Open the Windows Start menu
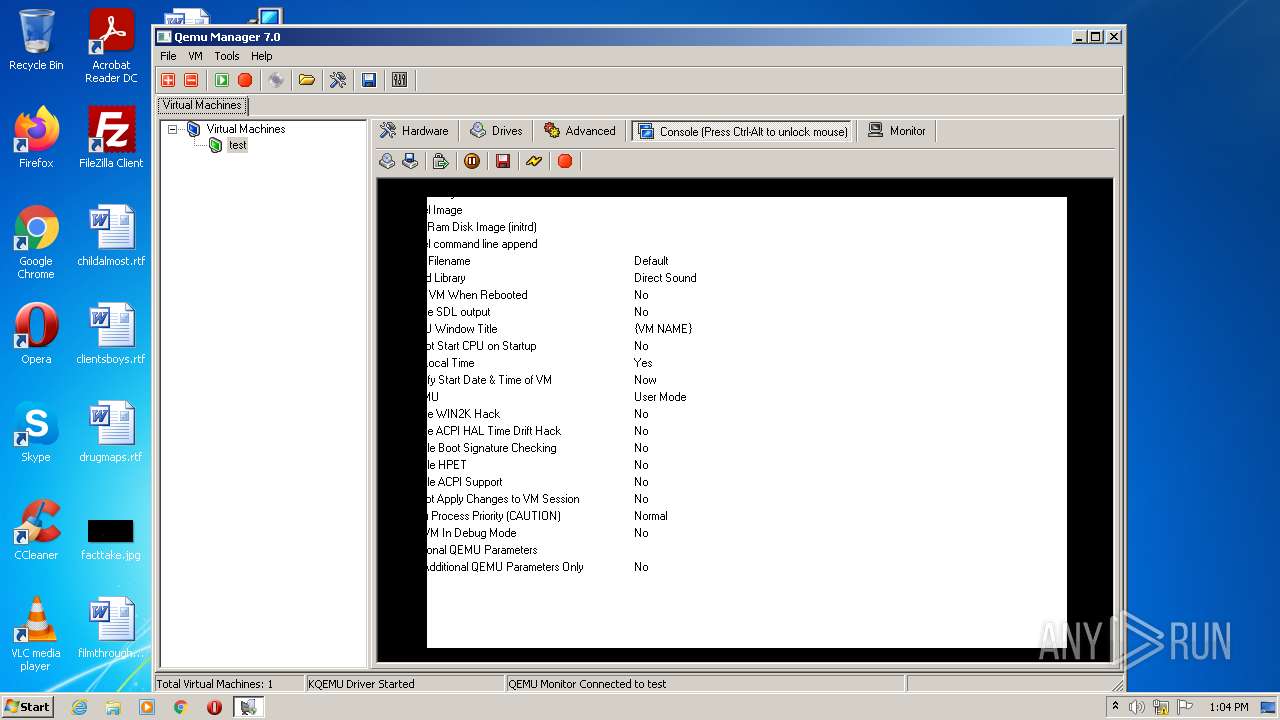 coord(28,707)
